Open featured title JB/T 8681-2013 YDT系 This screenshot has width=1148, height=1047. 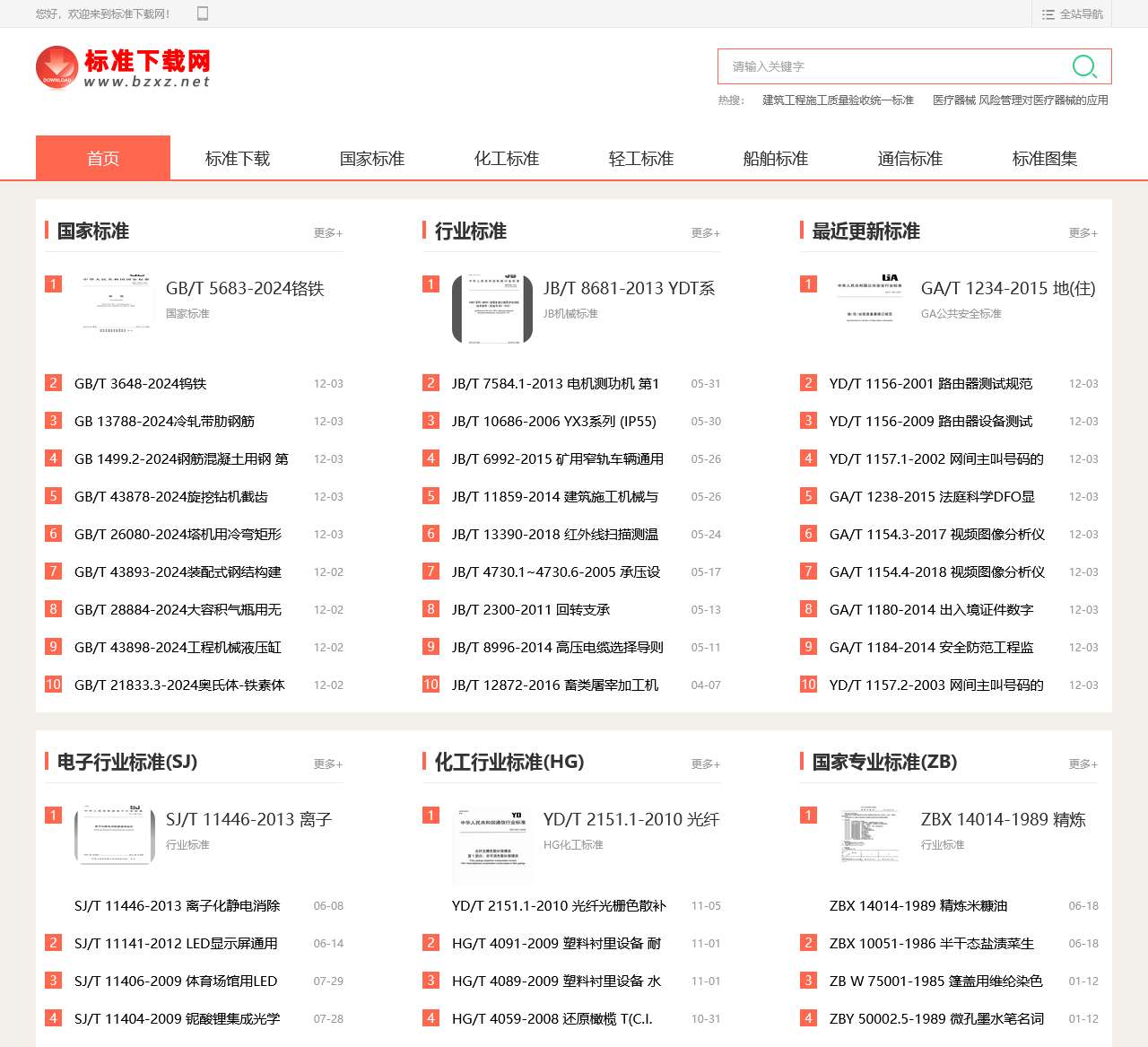click(x=630, y=288)
